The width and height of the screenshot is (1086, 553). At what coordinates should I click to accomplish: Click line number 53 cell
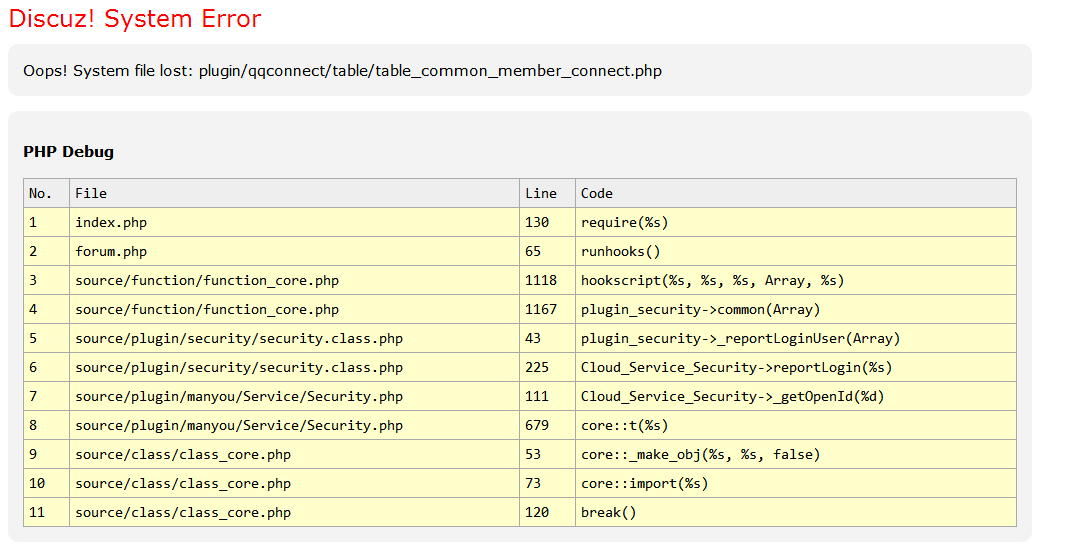coord(547,455)
